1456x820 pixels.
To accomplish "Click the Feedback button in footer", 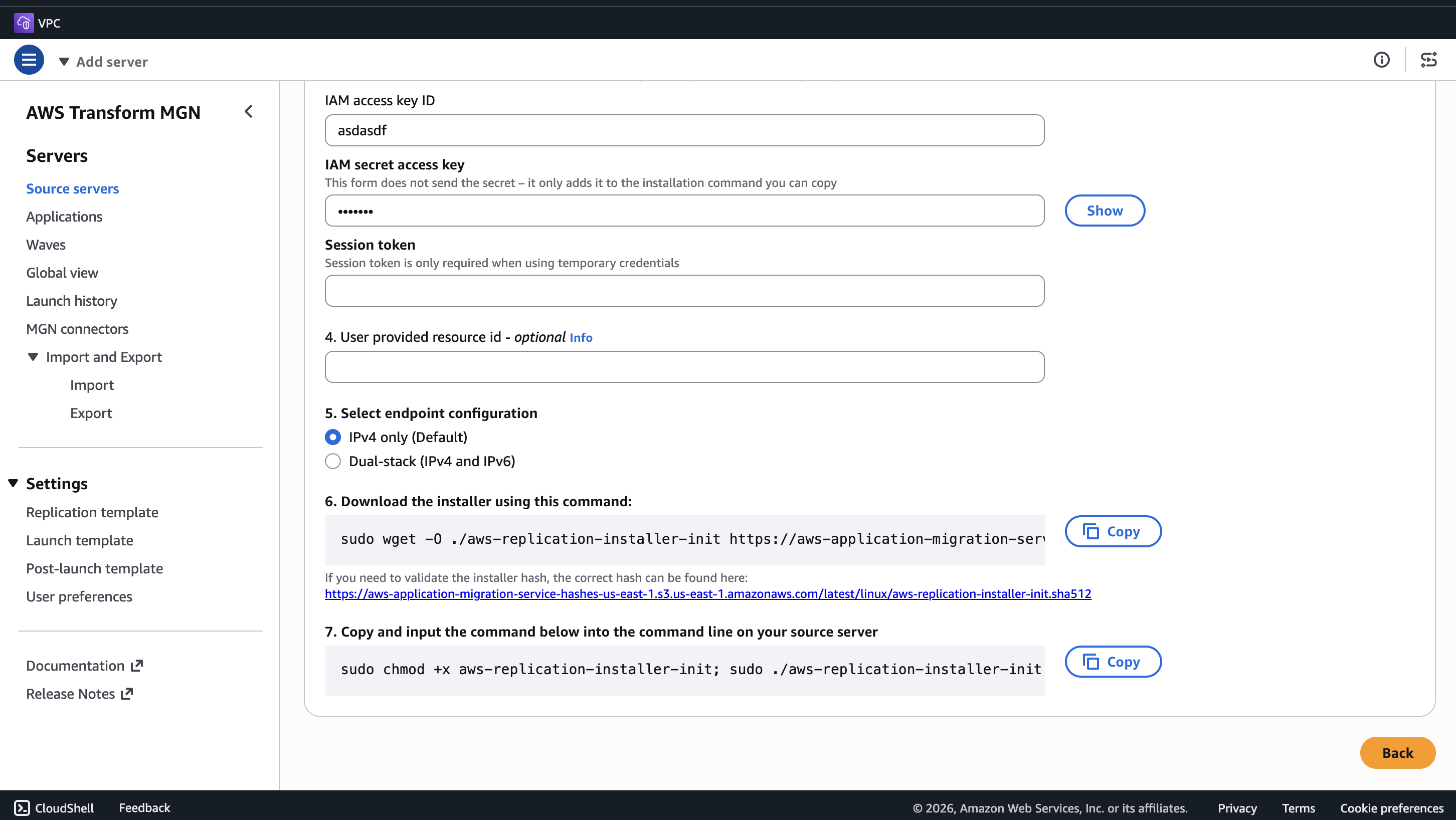I will click(144, 807).
